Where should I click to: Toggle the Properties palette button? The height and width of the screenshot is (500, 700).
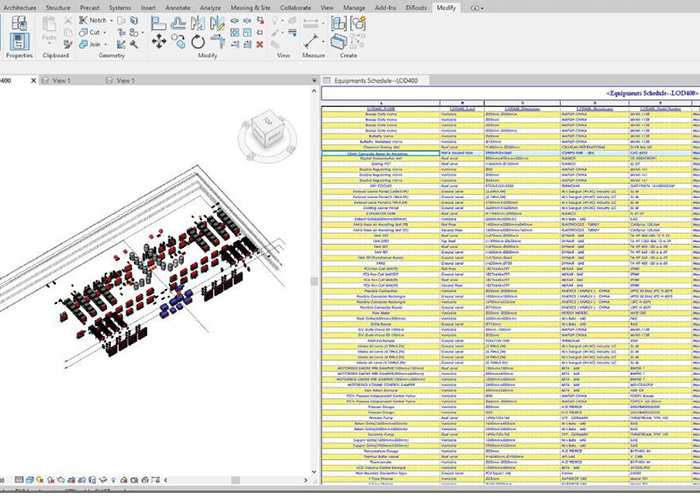click(x=19, y=42)
